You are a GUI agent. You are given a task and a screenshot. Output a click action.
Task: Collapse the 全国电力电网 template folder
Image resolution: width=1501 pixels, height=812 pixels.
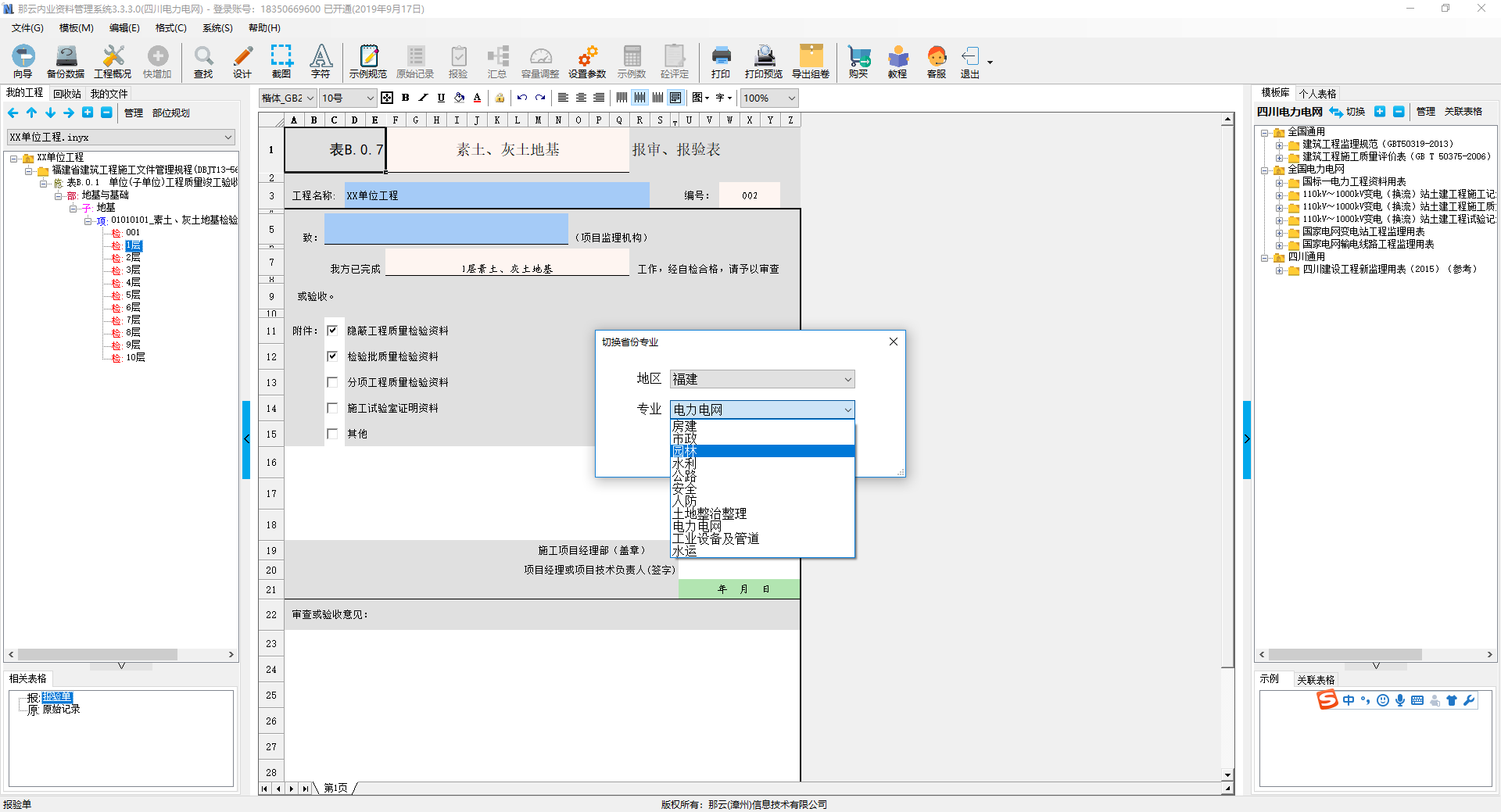point(1264,170)
